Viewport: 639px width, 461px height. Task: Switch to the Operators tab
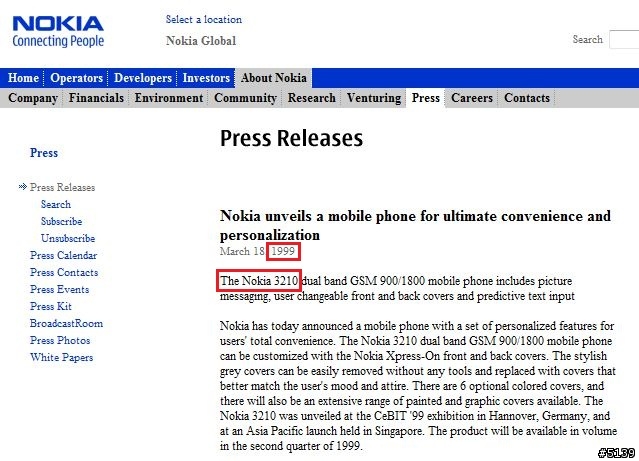point(76,78)
